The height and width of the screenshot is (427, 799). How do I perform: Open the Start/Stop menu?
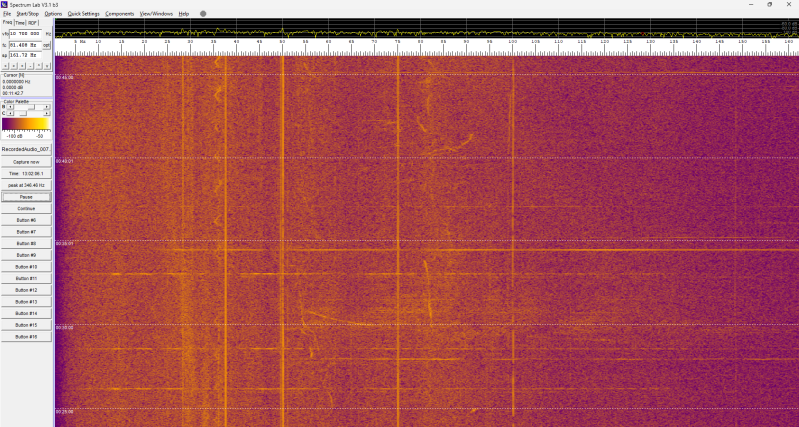pos(28,14)
